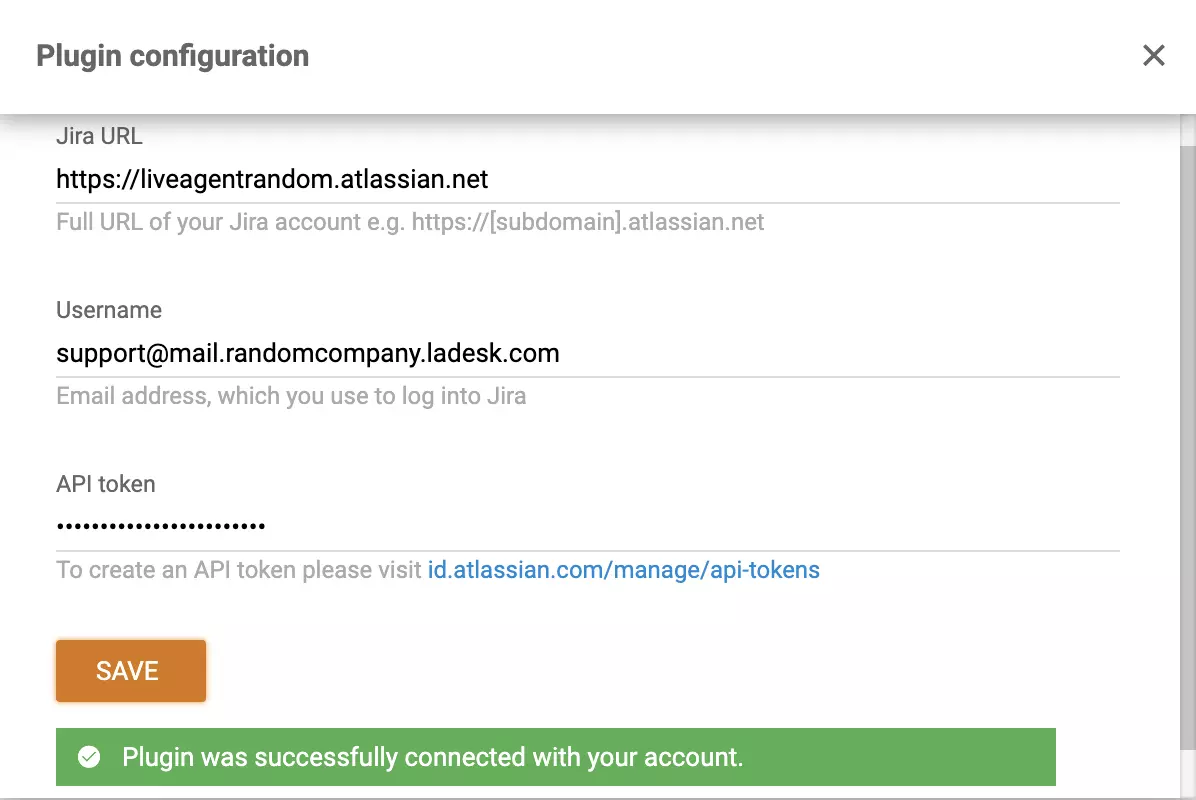
Task: Click the API token field label
Action: coord(105,484)
